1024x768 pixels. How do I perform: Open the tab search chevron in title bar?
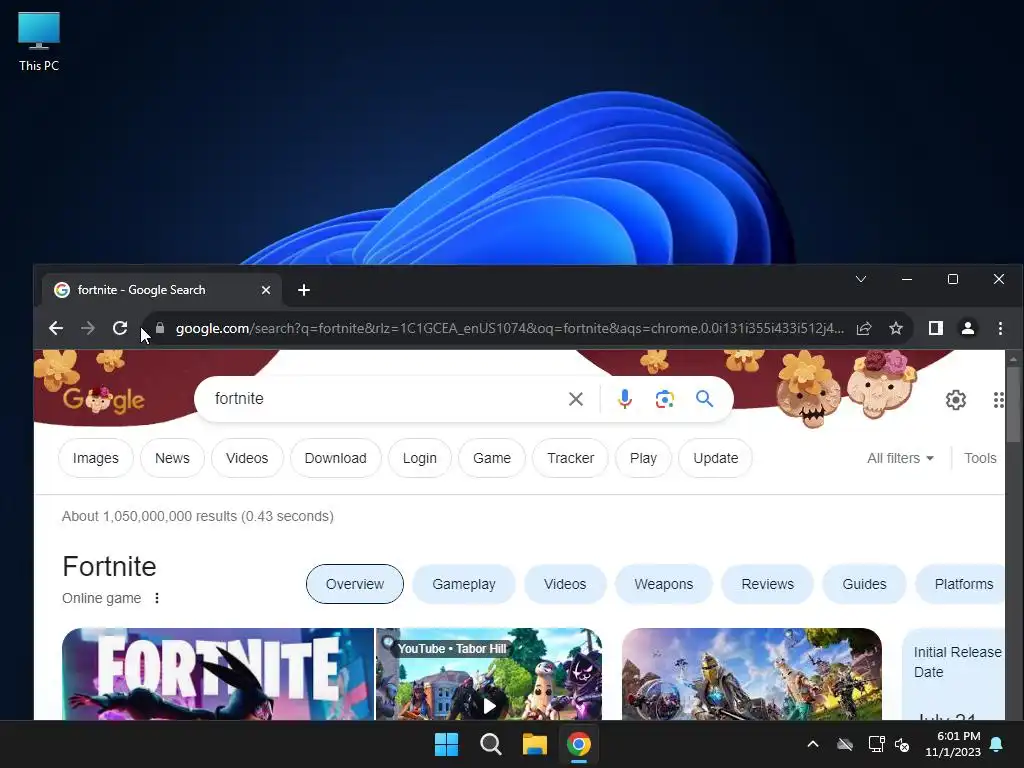pyautogui.click(x=861, y=280)
